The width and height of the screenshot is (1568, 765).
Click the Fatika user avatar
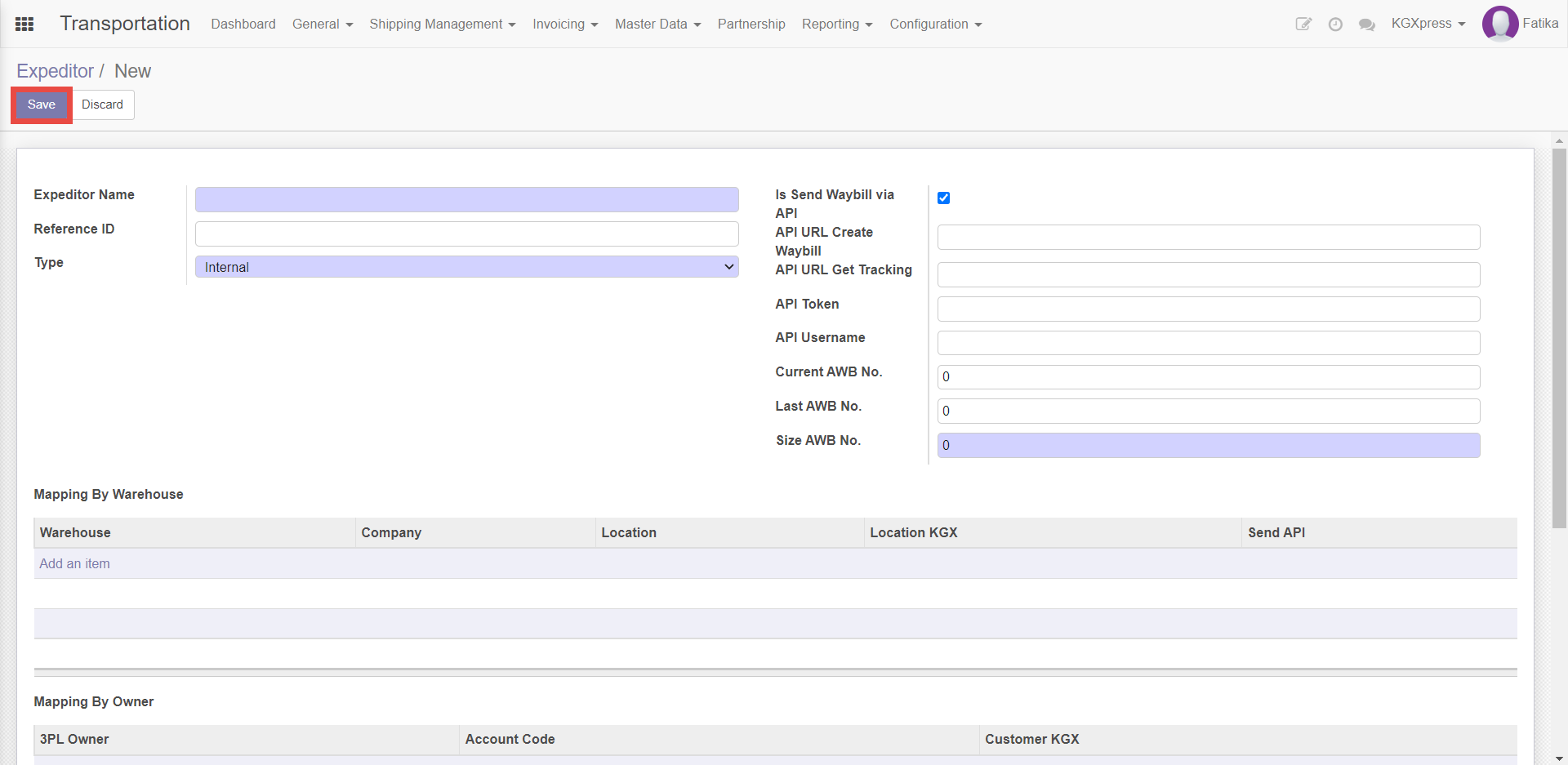[1500, 23]
